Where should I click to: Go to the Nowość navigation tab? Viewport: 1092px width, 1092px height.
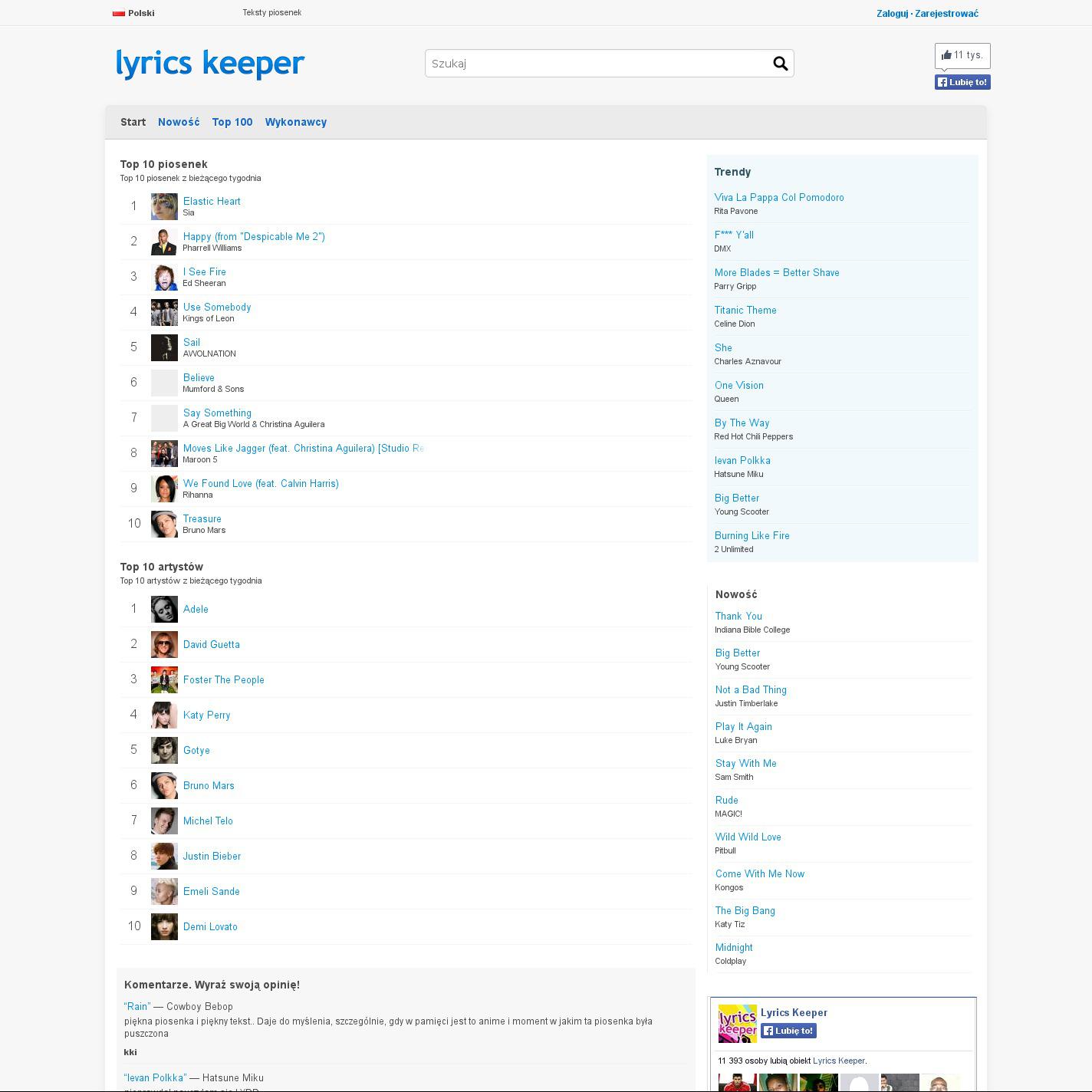(179, 122)
